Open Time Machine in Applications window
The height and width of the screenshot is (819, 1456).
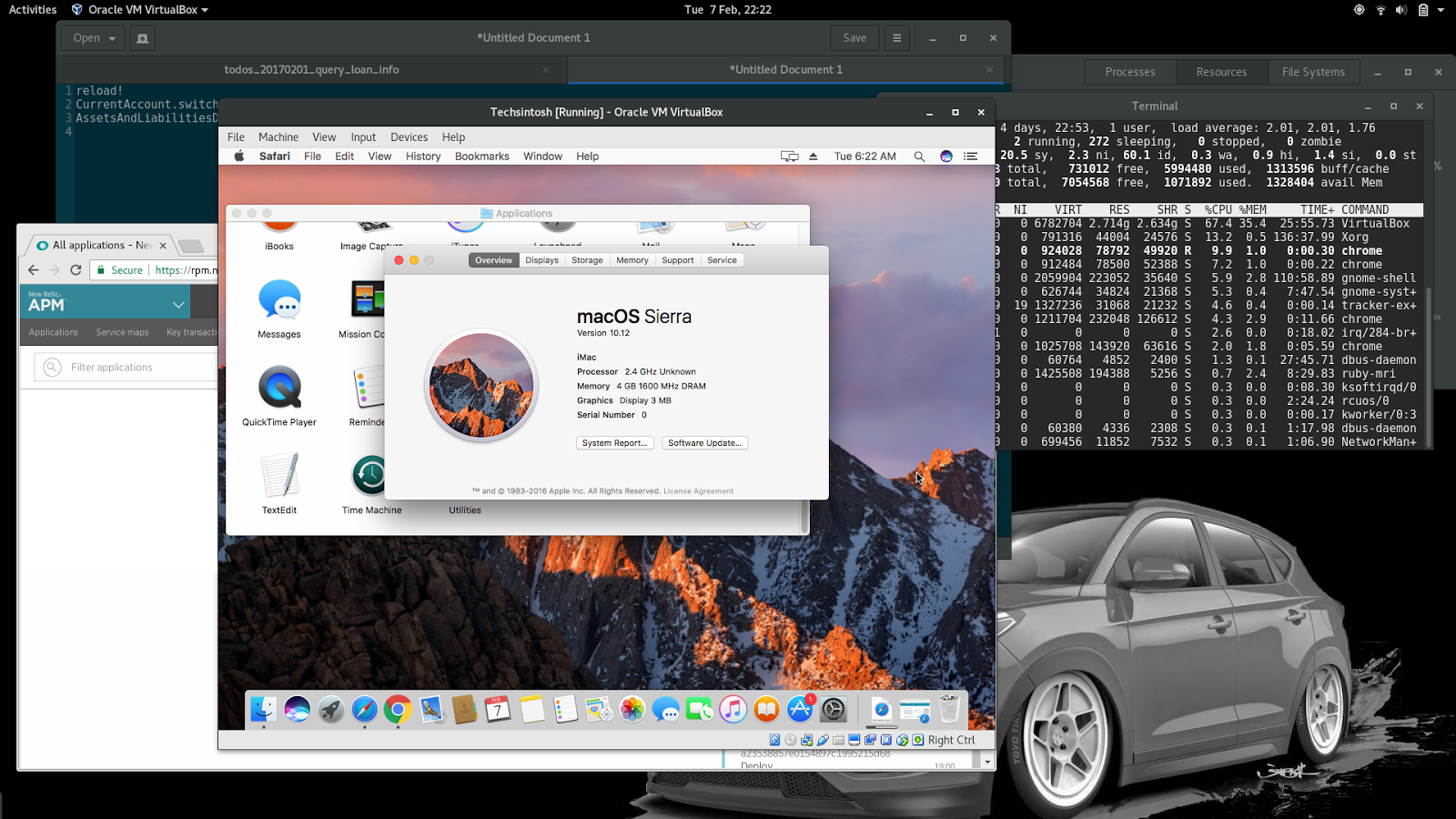click(371, 484)
